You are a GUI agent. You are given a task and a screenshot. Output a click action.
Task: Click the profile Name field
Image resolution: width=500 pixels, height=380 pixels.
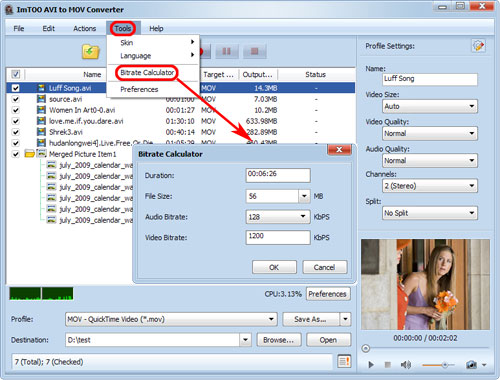click(x=430, y=79)
